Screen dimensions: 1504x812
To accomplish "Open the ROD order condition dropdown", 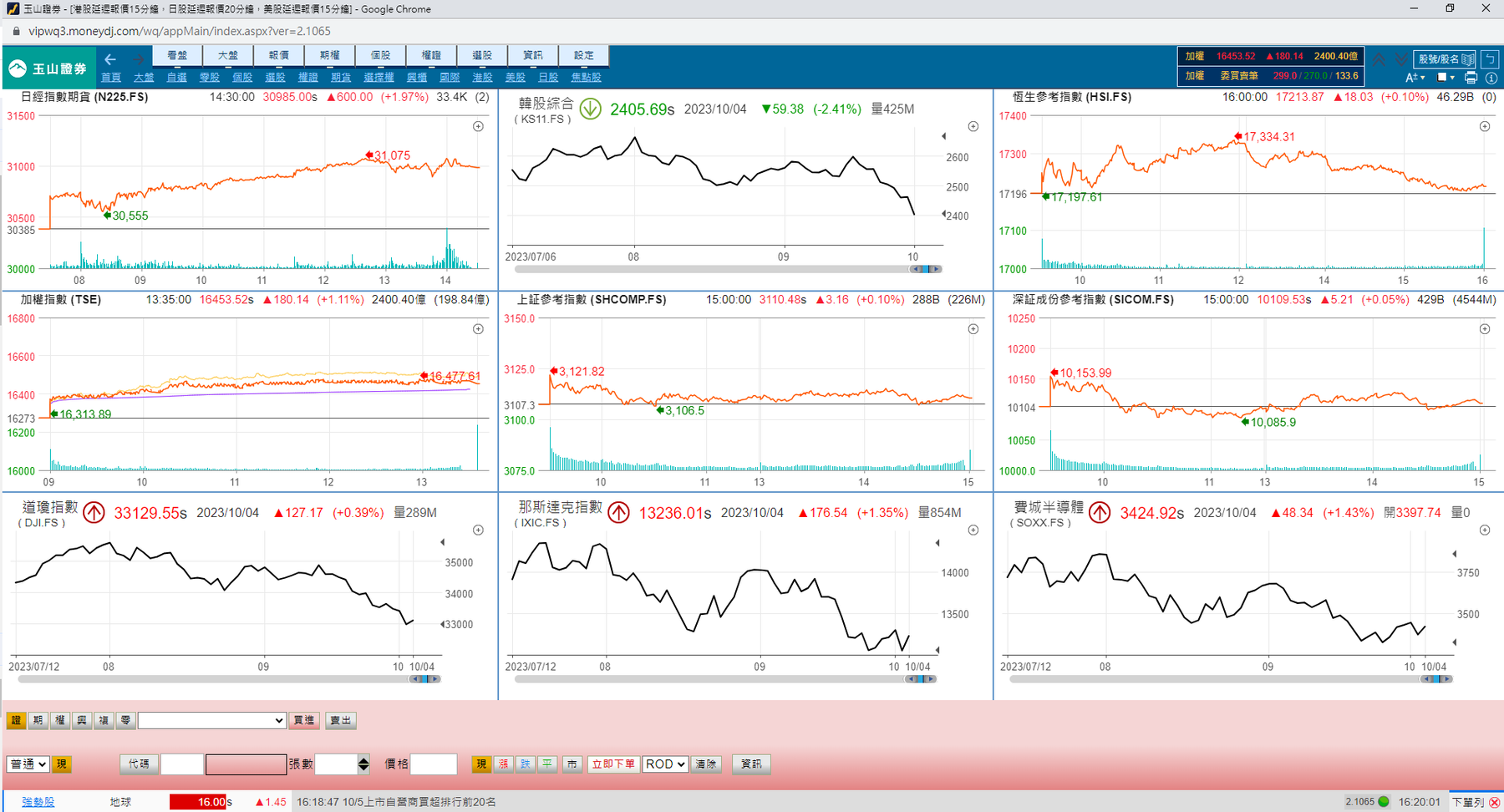I will [x=665, y=764].
